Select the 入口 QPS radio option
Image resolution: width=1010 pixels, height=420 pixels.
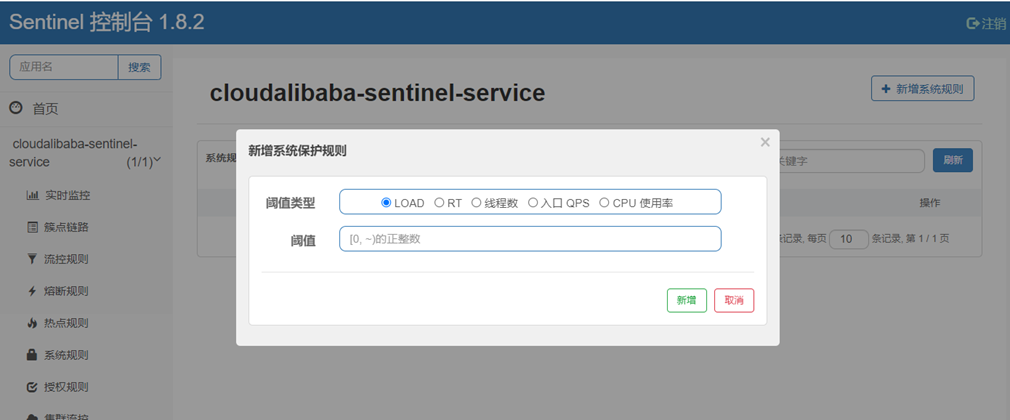point(533,203)
